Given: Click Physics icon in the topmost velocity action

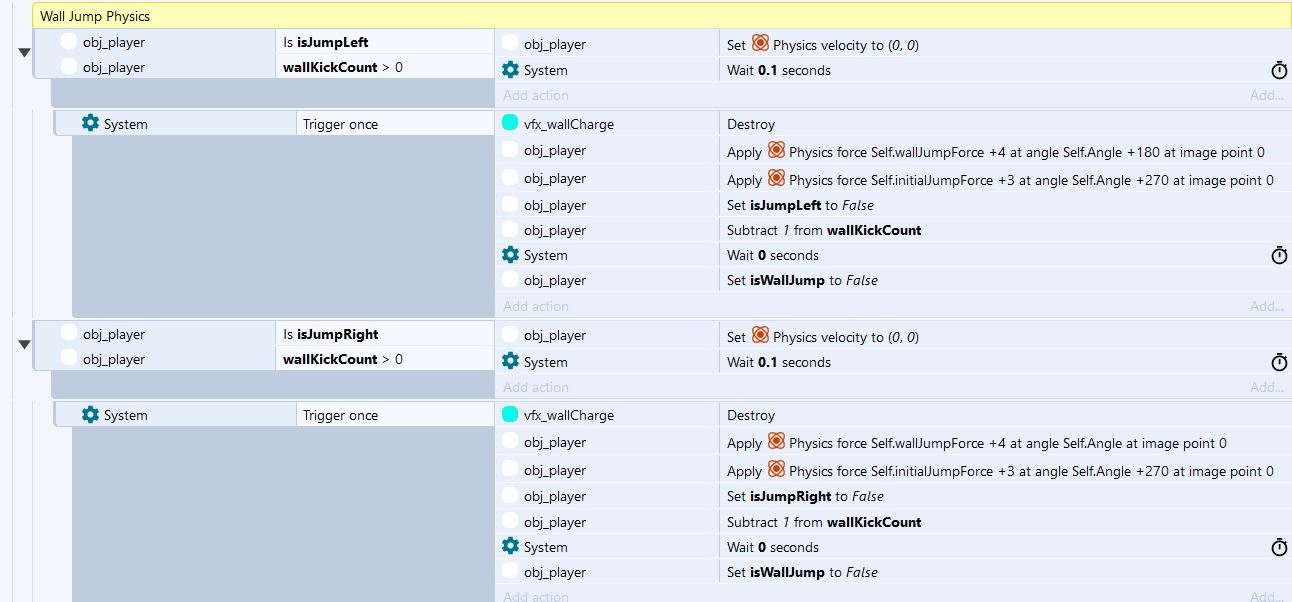Looking at the screenshot, I should (761, 44).
